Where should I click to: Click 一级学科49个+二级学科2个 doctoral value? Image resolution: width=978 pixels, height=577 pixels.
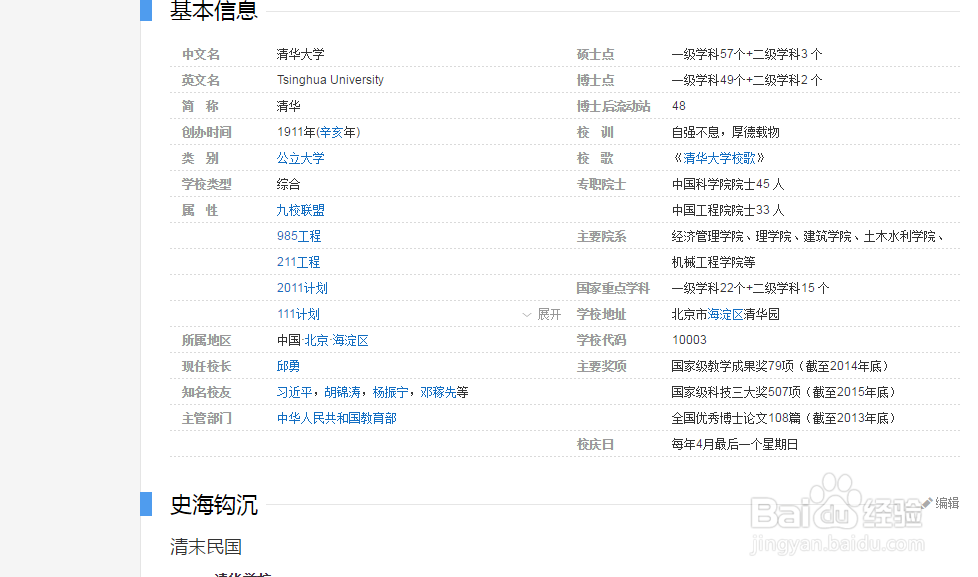tap(747, 80)
